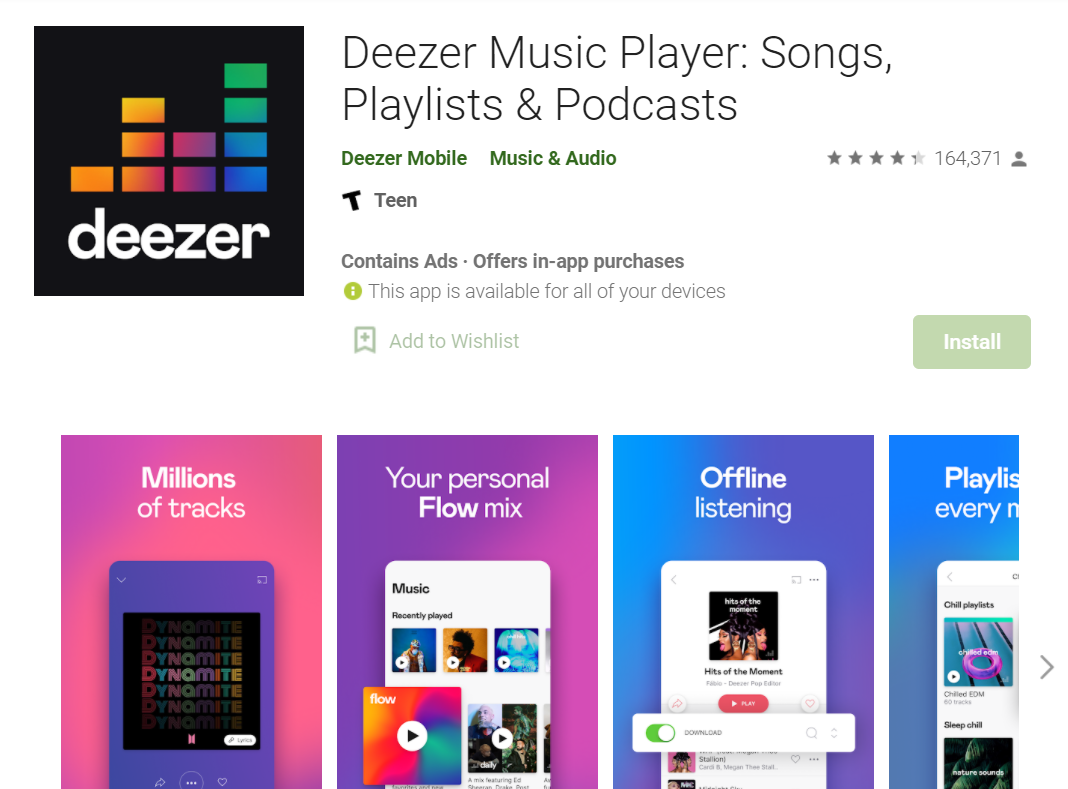This screenshot has height=789, width=1068.
Task: Click the red Play button under Hits of the Moment
Action: click(x=743, y=703)
